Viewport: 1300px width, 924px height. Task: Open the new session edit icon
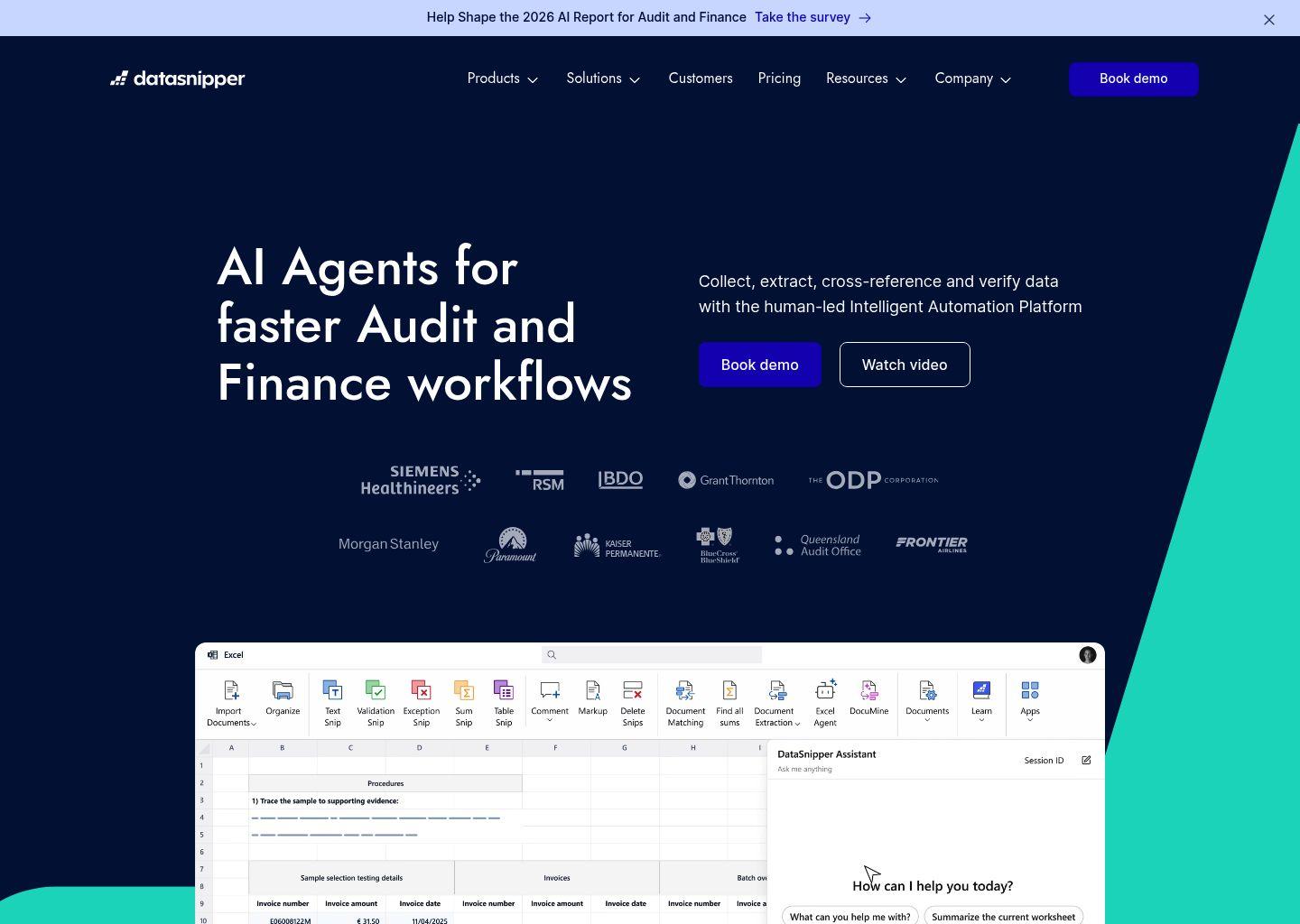pos(1086,761)
